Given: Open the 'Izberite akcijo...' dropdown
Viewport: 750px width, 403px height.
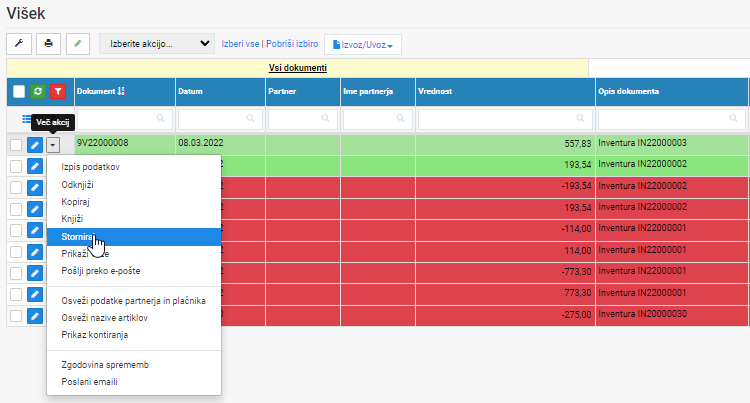Looking at the screenshot, I should click(x=157, y=44).
